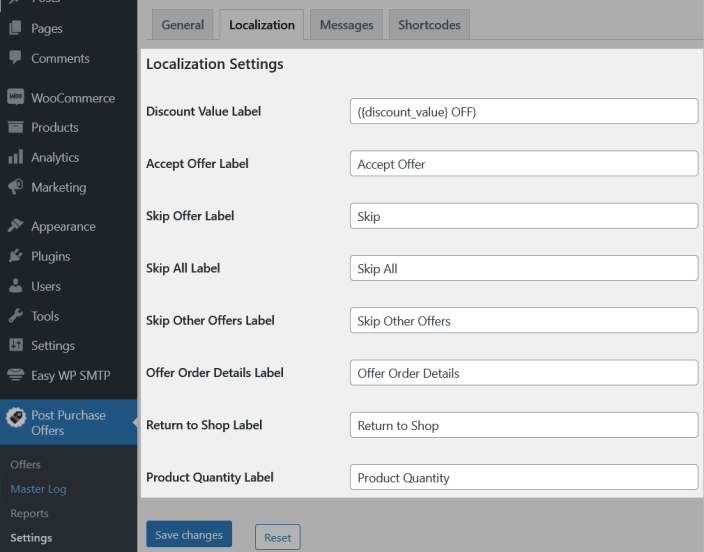Click the Pages icon in sidebar
The image size is (704, 552).
[x=16, y=29]
